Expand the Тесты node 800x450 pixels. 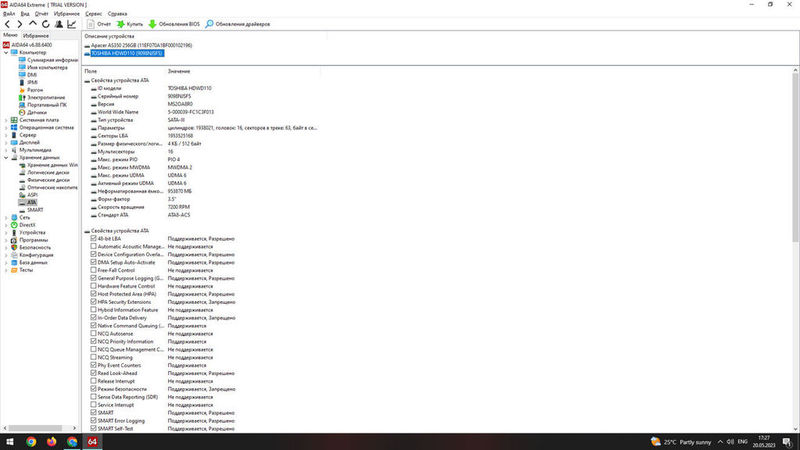6,270
